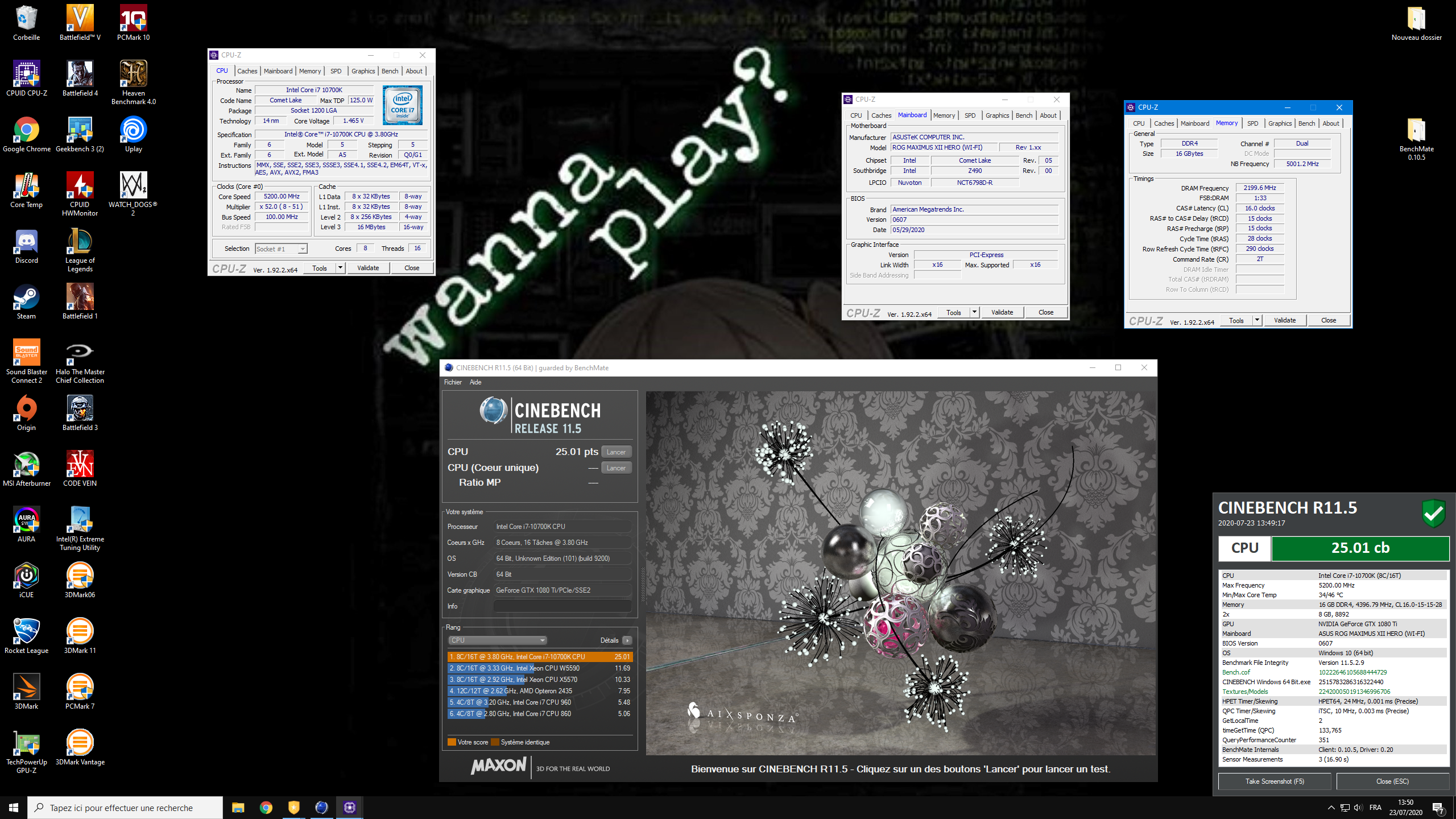The width and height of the screenshot is (1456, 819).
Task: Click Validate in Memory CPU-Z window
Action: (1285, 320)
